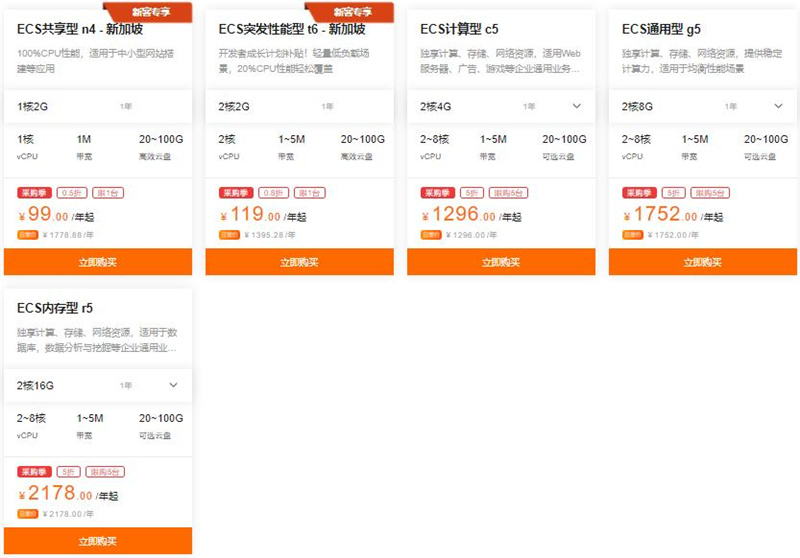The width and height of the screenshot is (800, 558).
Task: Click the 日常价 label beside ¥2178.00
Action: [x=28, y=514]
